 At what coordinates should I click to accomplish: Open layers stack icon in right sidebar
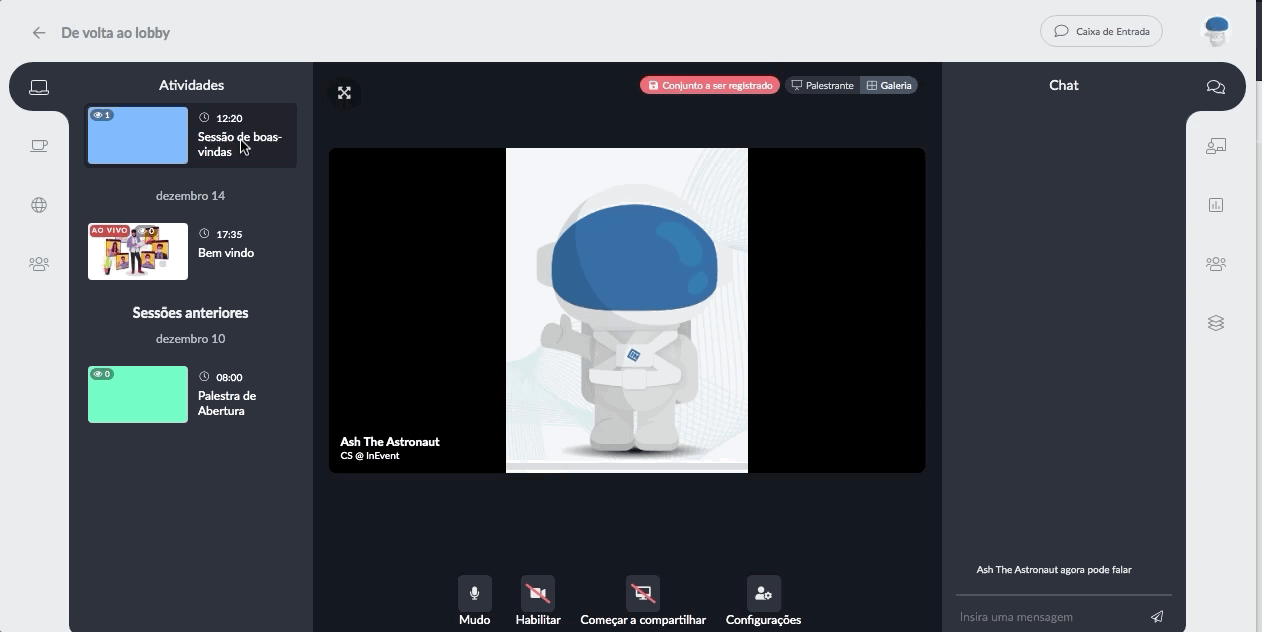tap(1216, 323)
